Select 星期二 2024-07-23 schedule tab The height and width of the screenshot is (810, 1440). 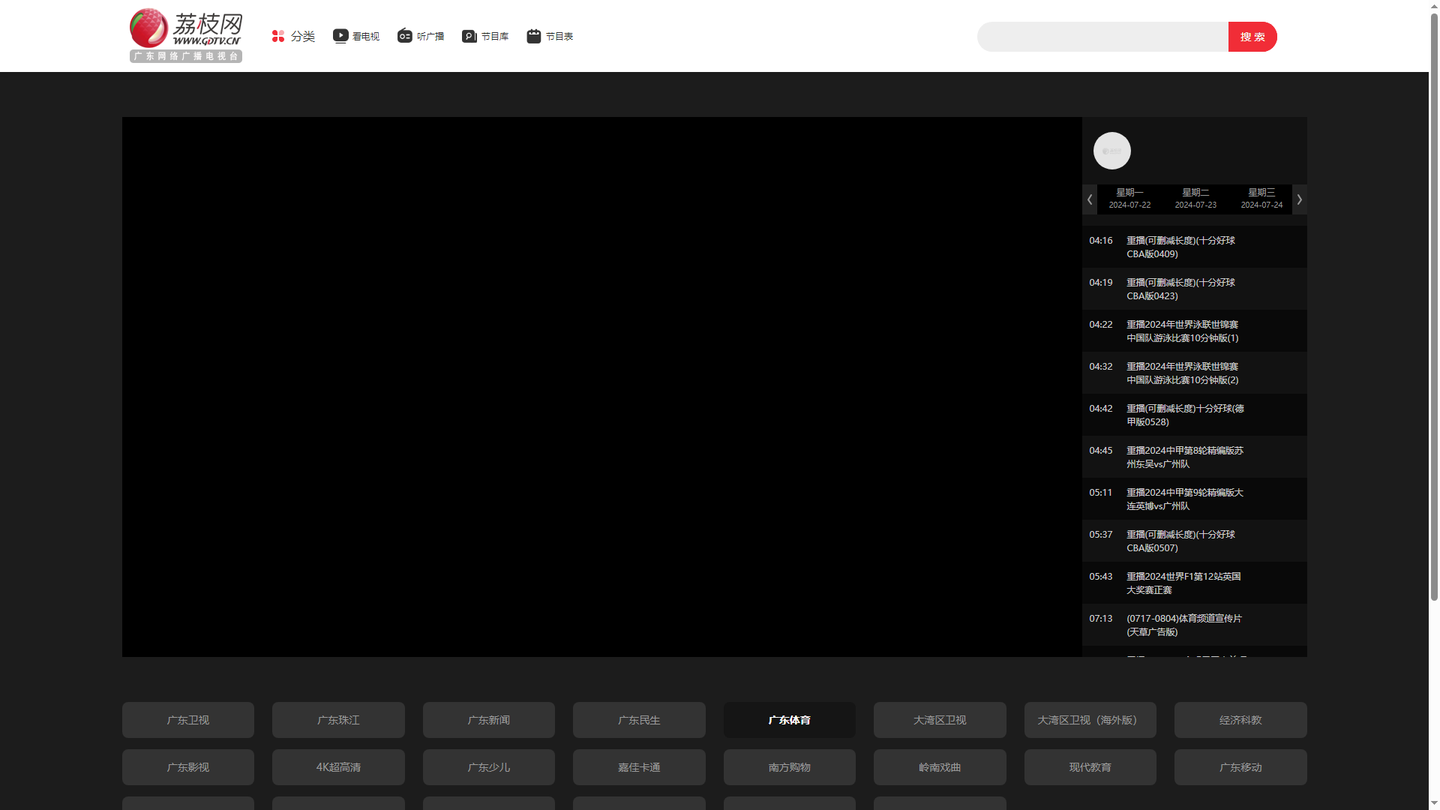coord(1196,198)
